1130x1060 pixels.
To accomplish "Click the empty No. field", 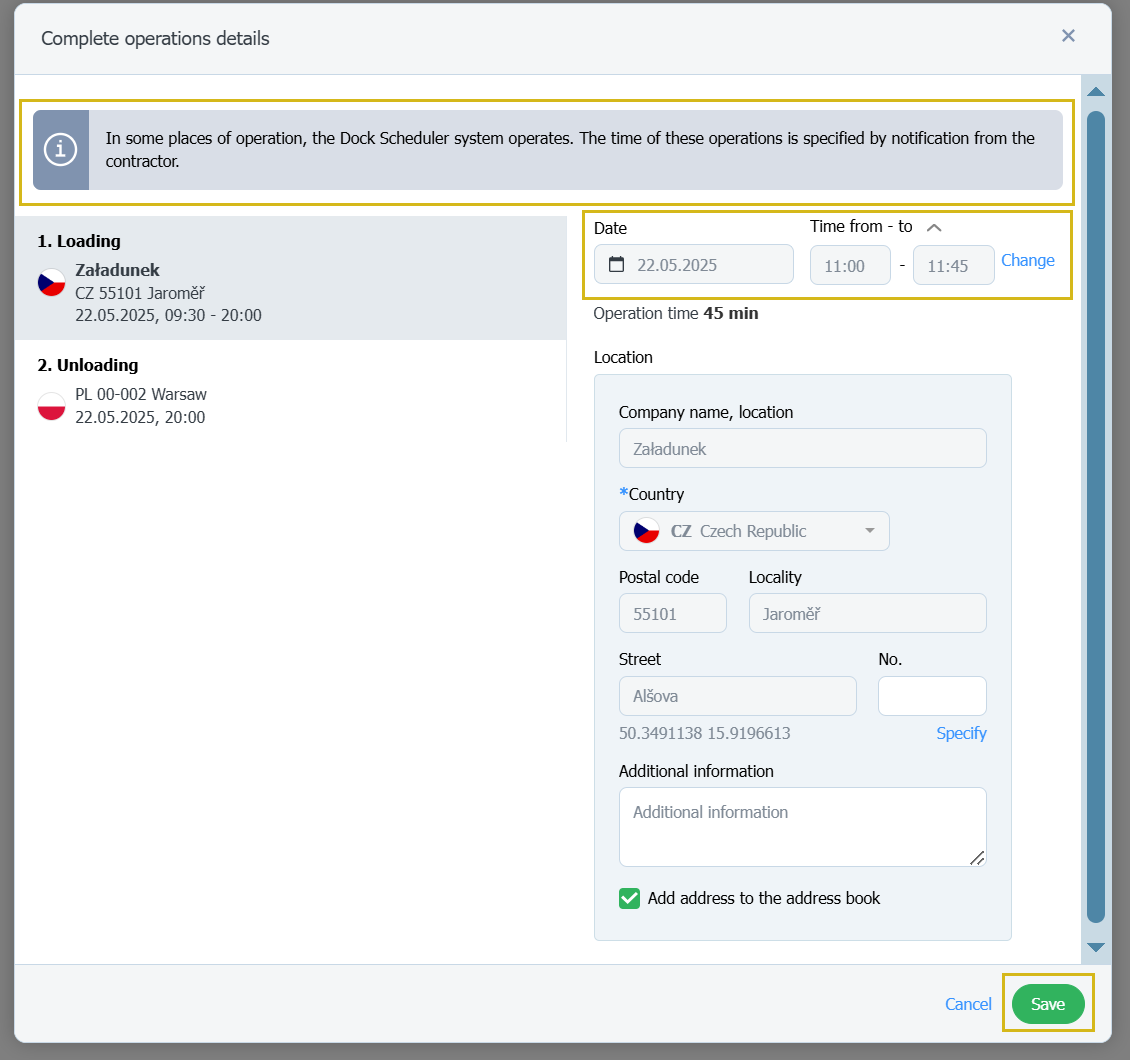I will [932, 696].
